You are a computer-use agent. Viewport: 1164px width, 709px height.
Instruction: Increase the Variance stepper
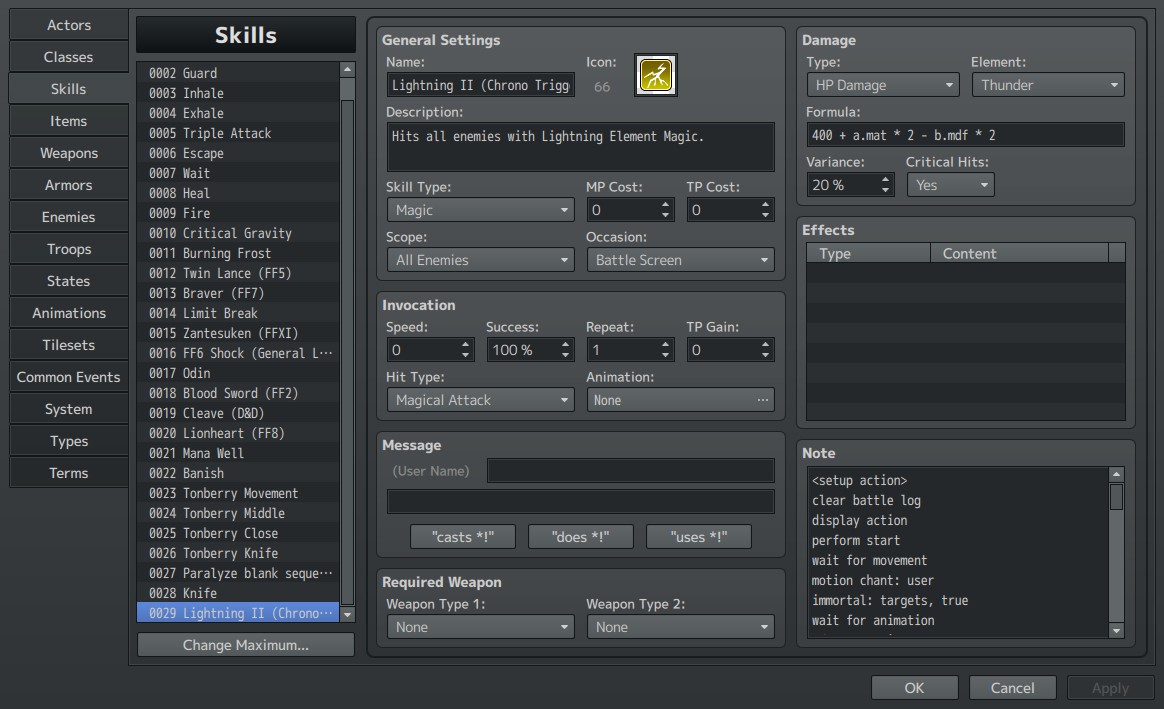(x=886, y=180)
